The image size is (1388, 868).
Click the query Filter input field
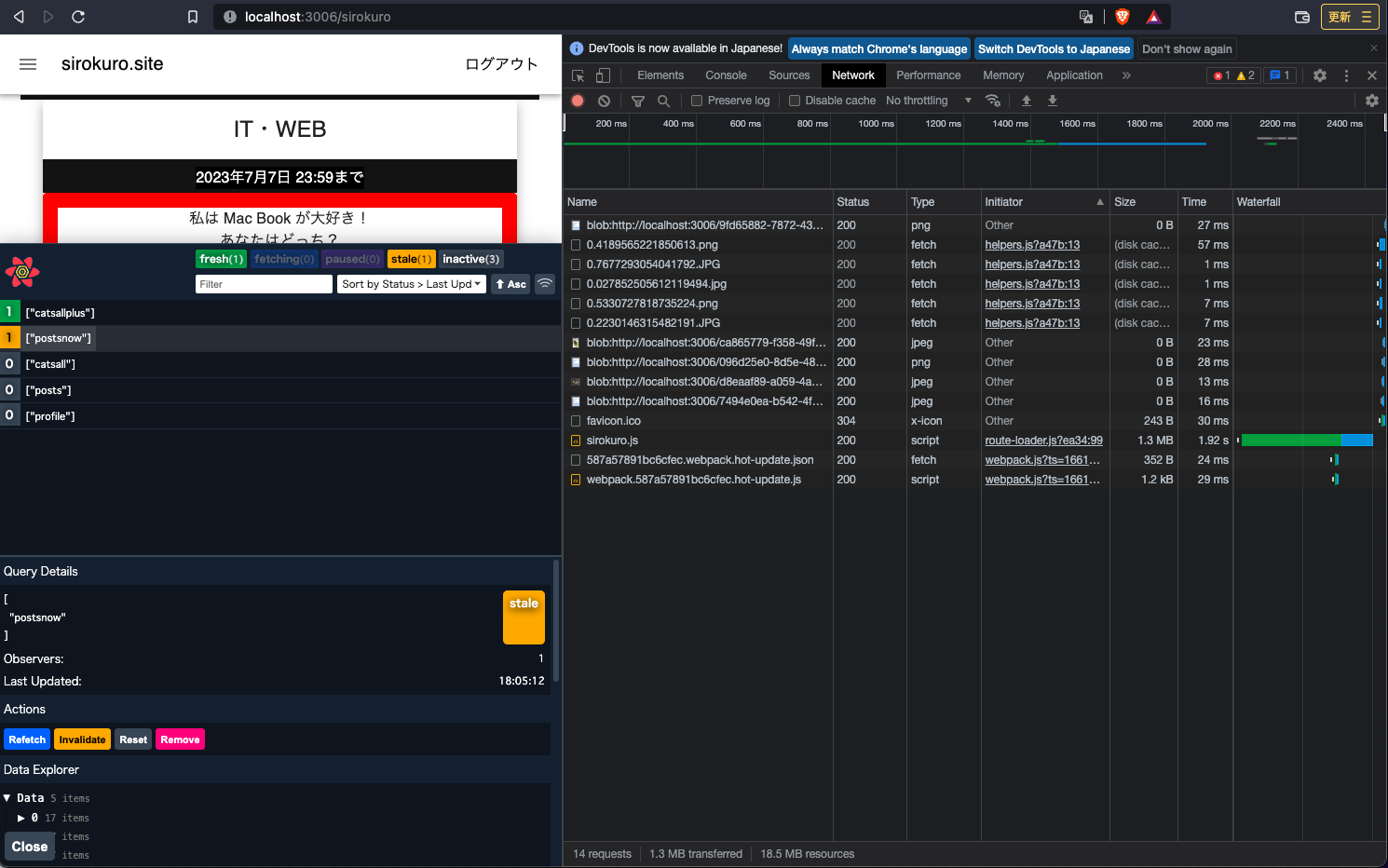264,284
